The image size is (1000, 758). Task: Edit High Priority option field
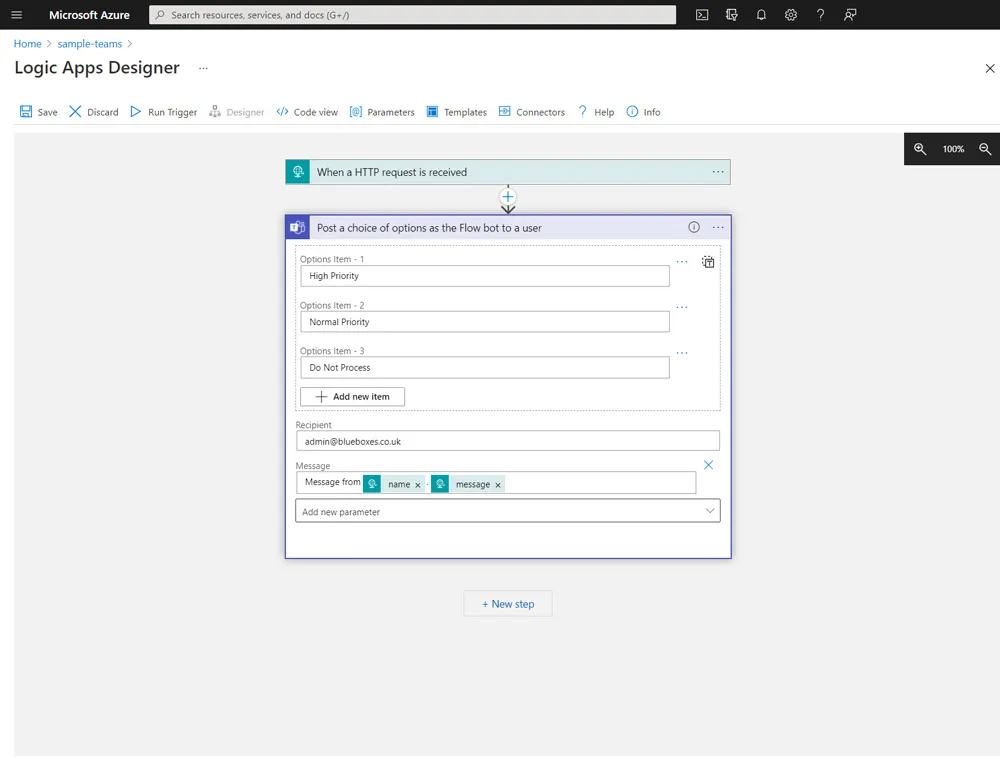pos(485,276)
